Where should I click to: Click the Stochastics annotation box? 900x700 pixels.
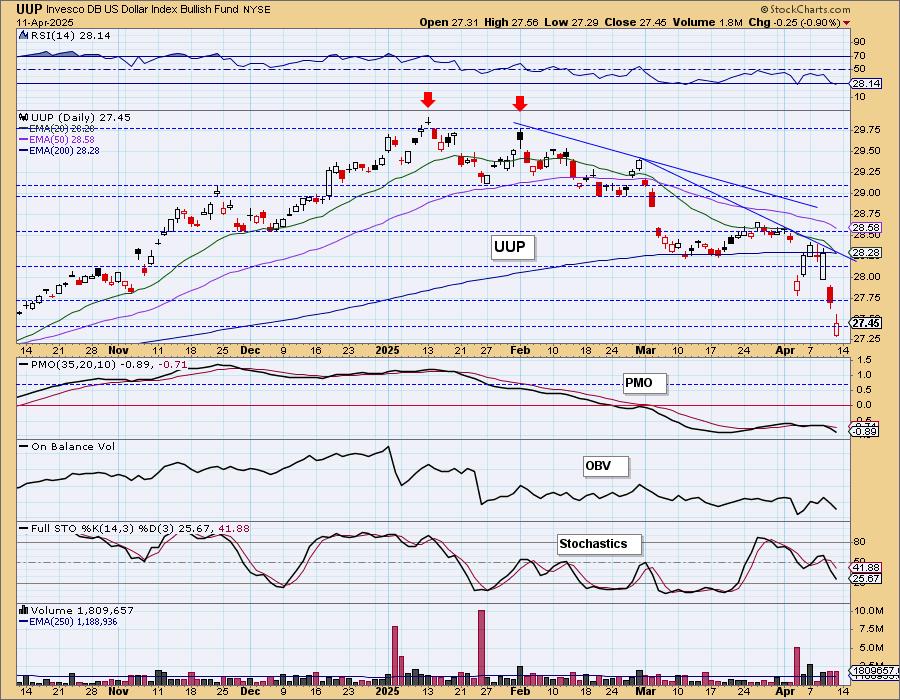click(x=599, y=544)
